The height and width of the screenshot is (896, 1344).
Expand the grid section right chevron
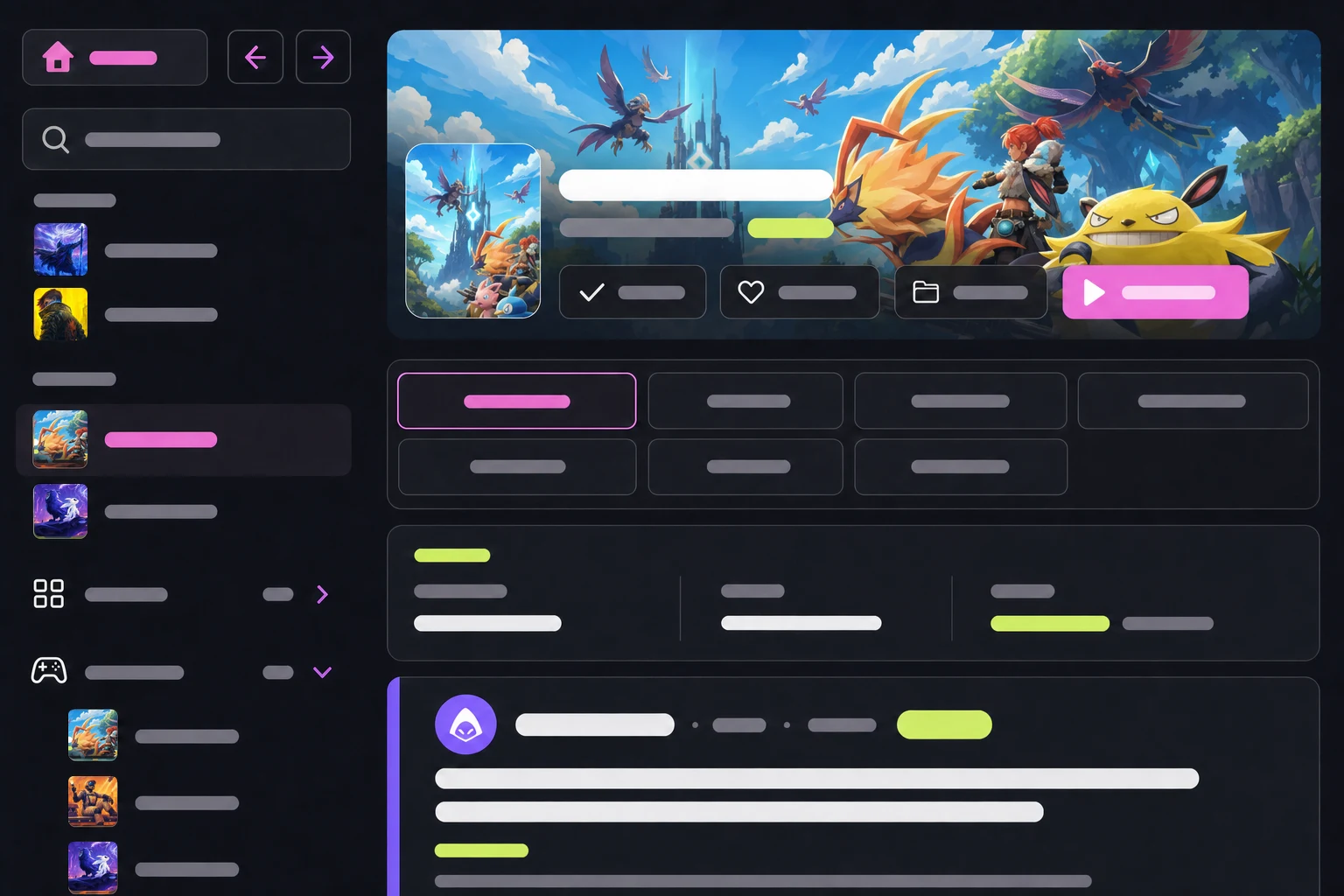coord(322,595)
